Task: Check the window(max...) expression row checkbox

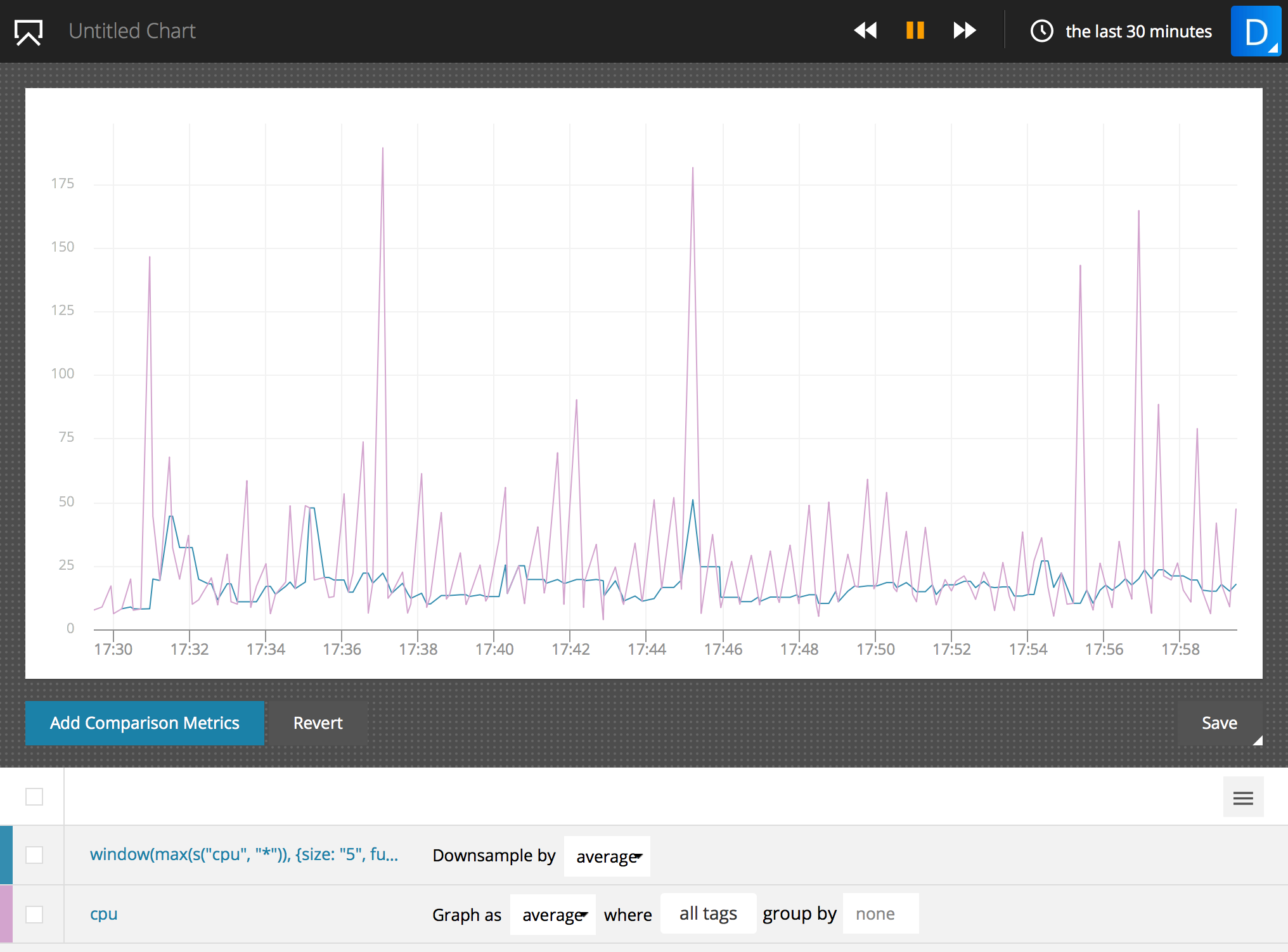Action: 34,855
